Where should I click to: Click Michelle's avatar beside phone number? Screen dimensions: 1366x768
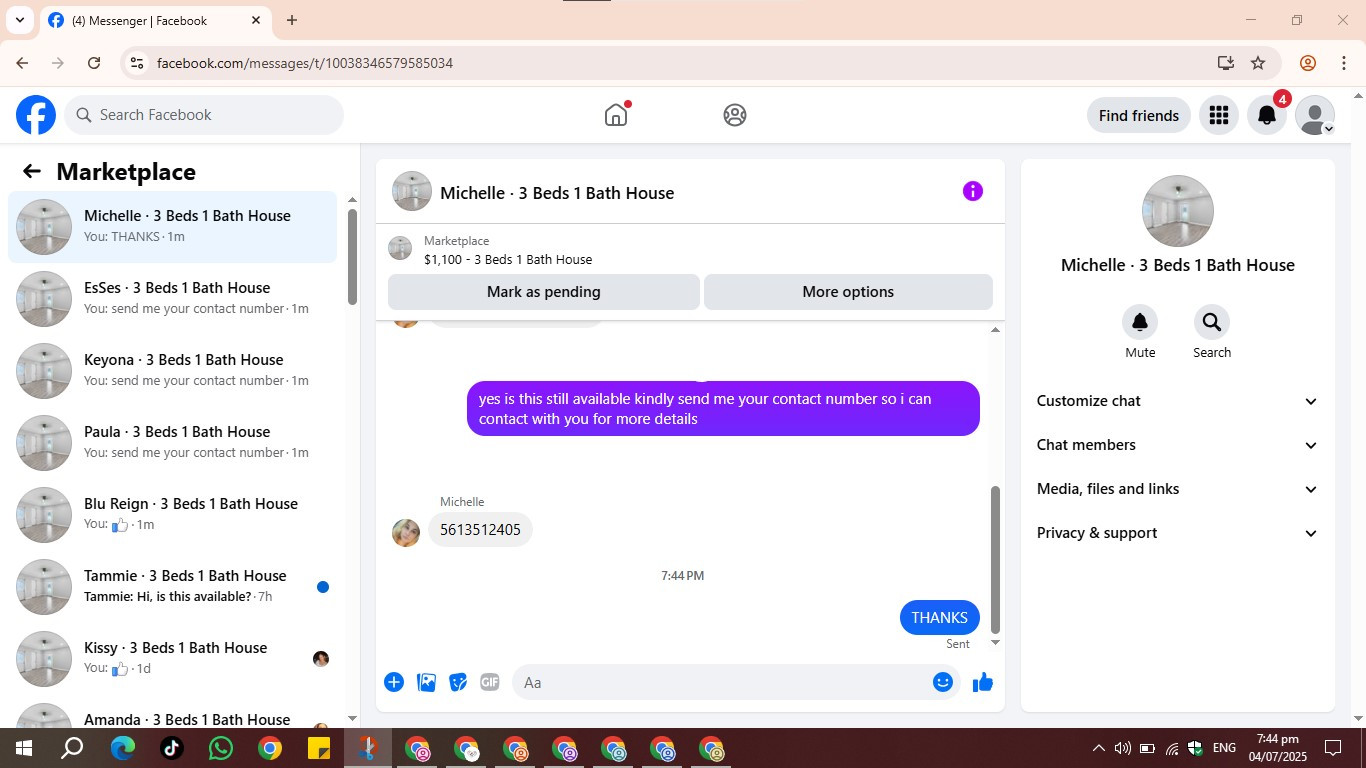tap(406, 532)
